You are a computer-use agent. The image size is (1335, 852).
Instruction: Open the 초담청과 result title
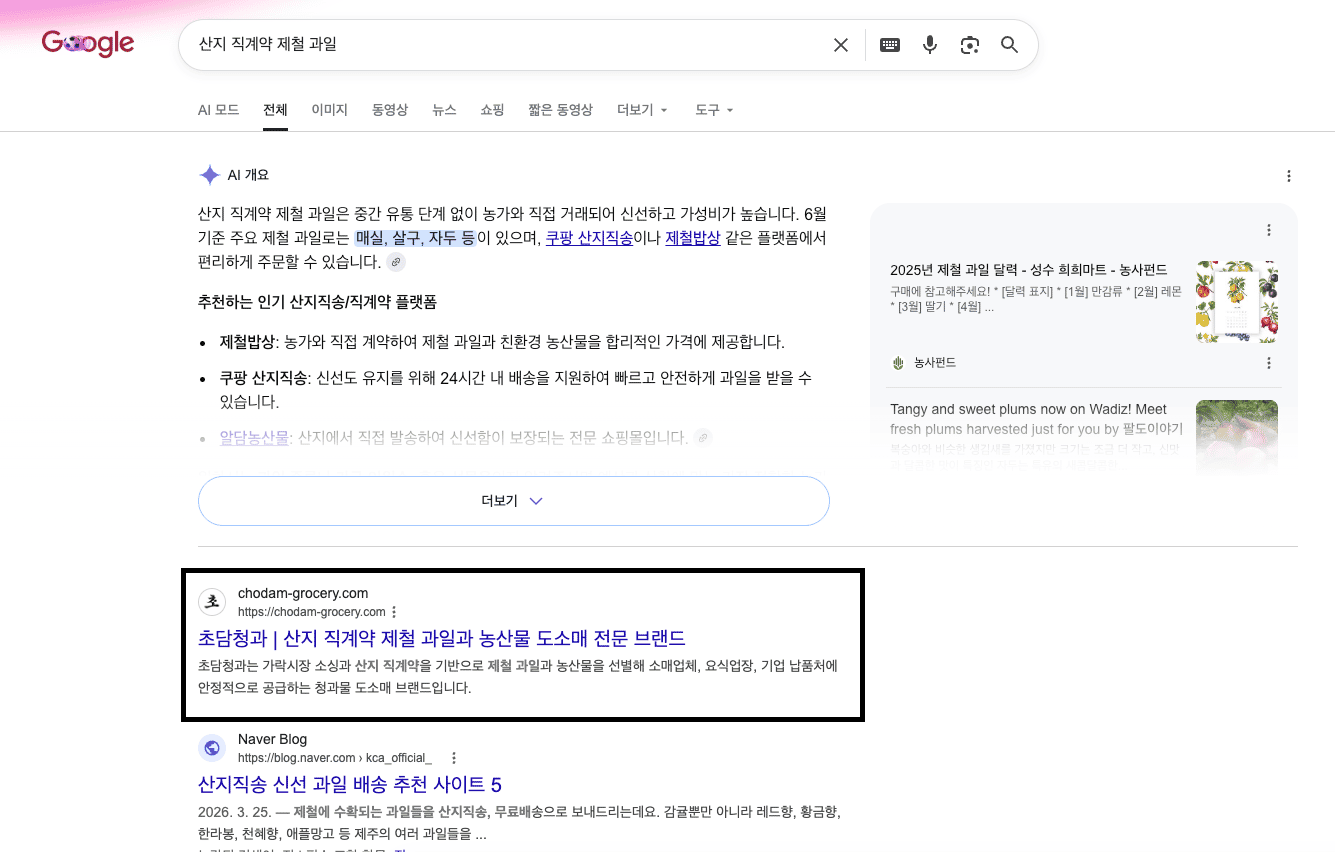coord(442,638)
